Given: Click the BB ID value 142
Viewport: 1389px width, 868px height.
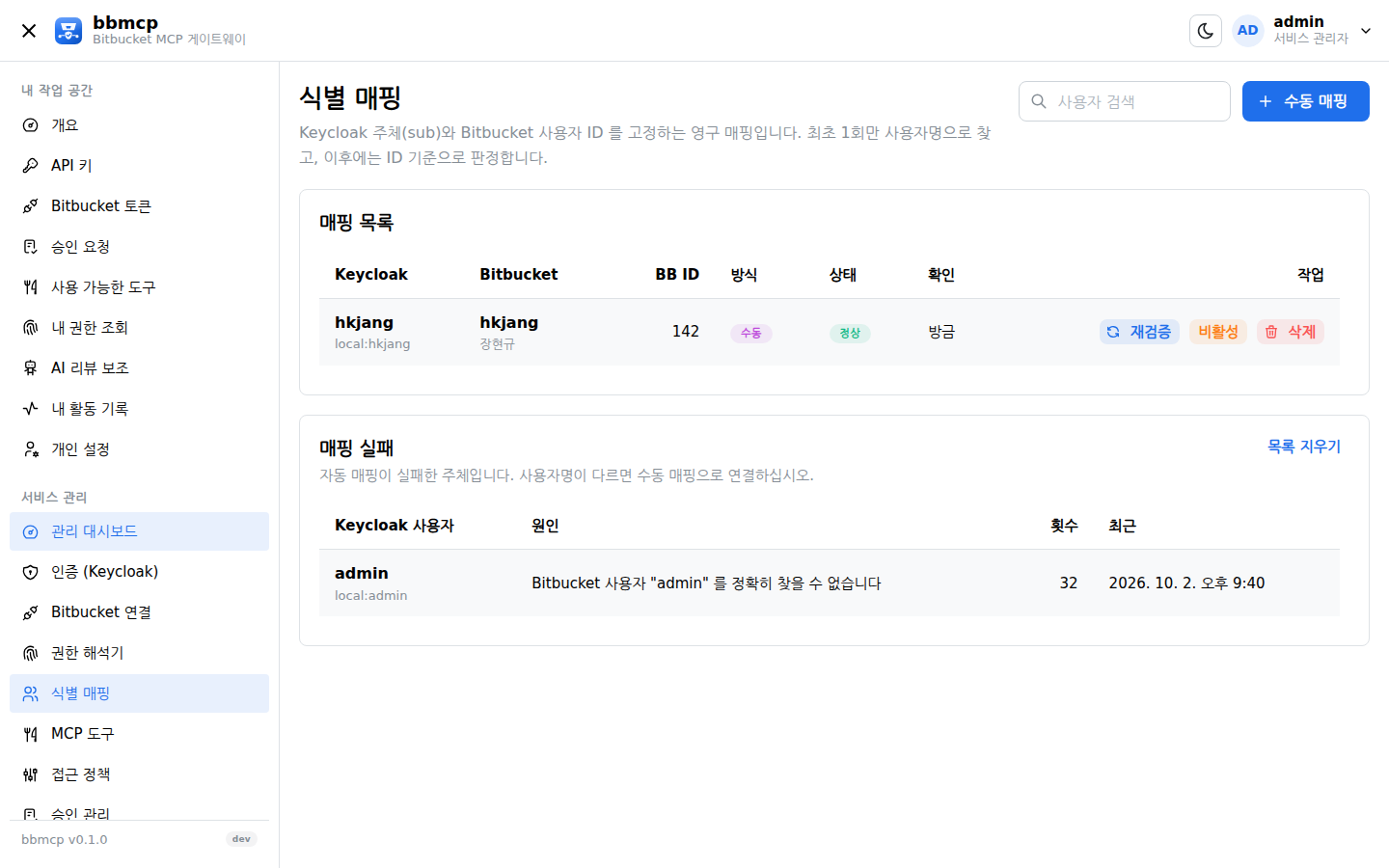Looking at the screenshot, I should point(686,332).
